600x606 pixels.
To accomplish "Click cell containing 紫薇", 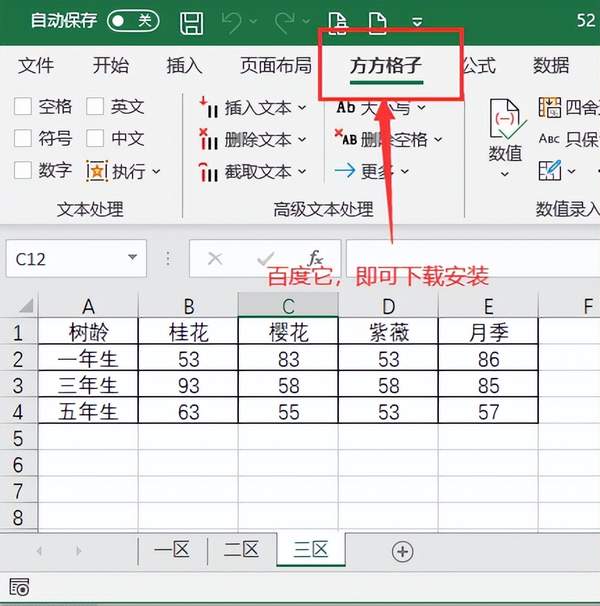I will 389,331.
